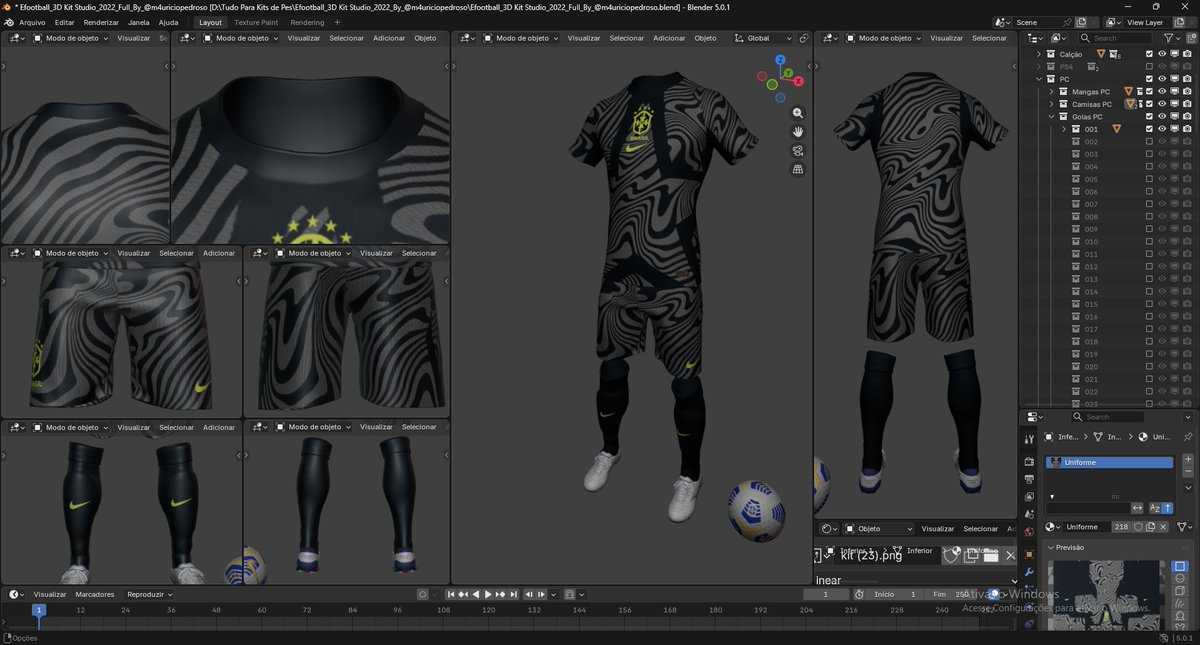Toggle fake user shield for Uniforme material
This screenshot has height=645, width=1200.
(1138, 527)
